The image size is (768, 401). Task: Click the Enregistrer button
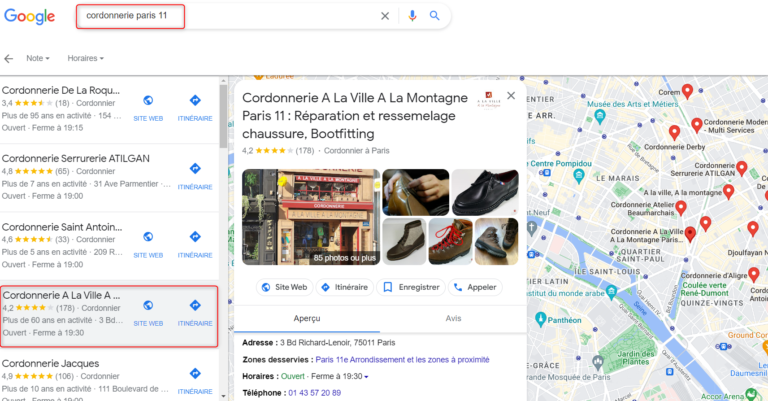(411, 287)
